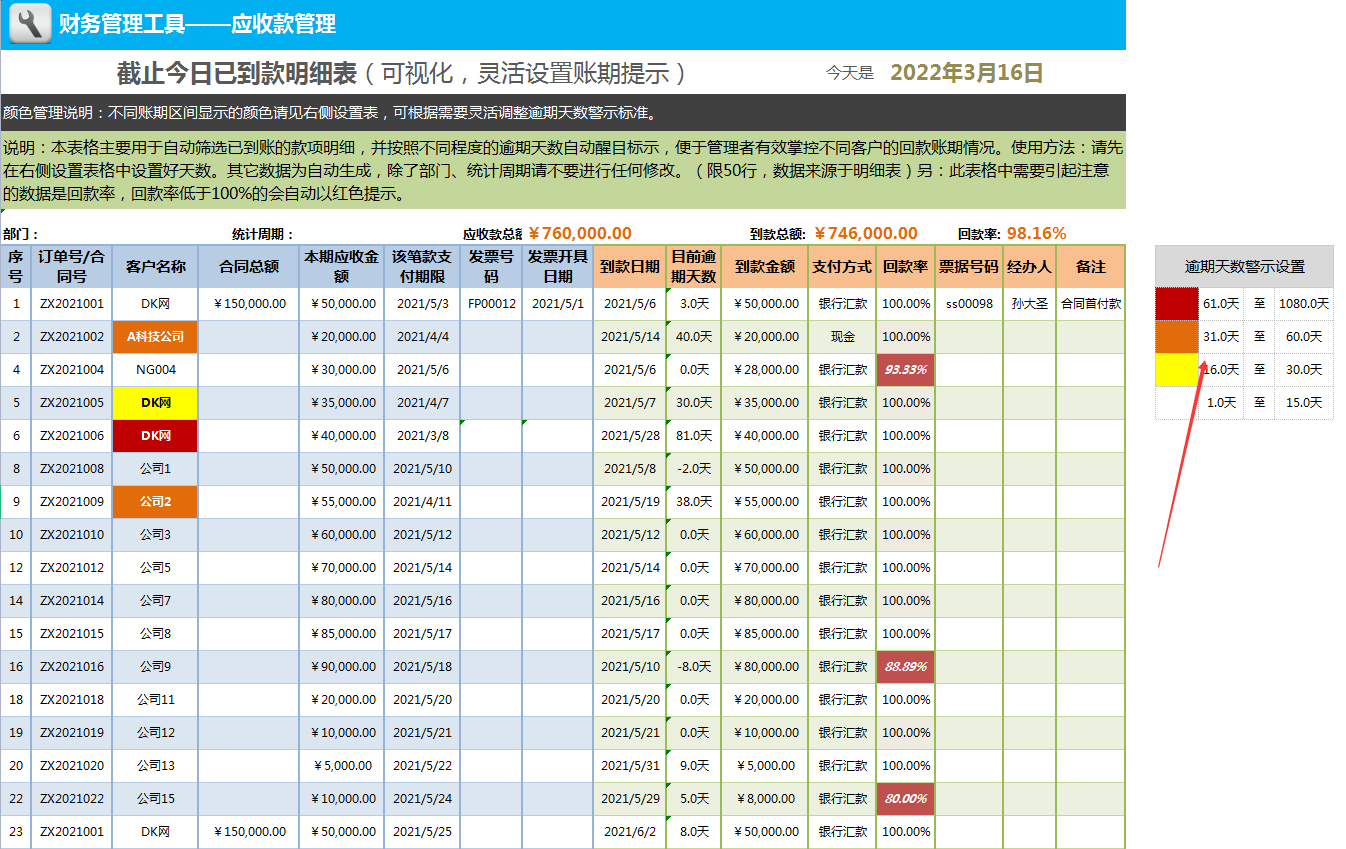Select the 票据号码 column header
Viewport: 1346px width, 849px height.
970,267
